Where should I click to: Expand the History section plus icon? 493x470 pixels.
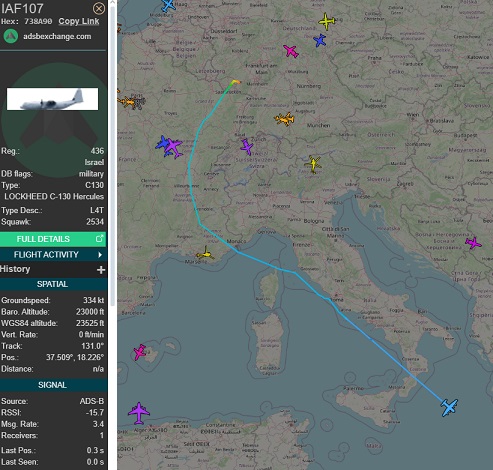pos(101,270)
